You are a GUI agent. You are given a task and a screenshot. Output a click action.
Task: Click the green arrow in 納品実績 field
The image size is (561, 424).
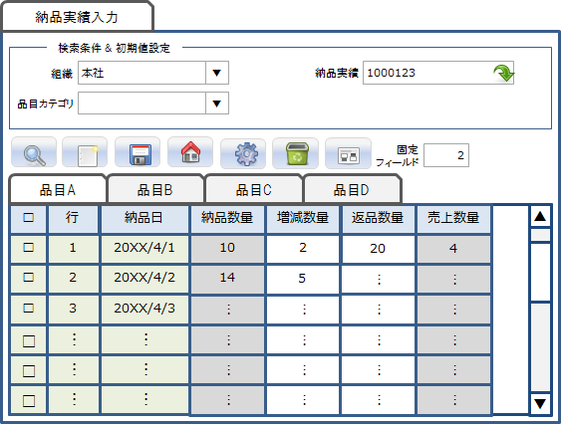pos(503,73)
